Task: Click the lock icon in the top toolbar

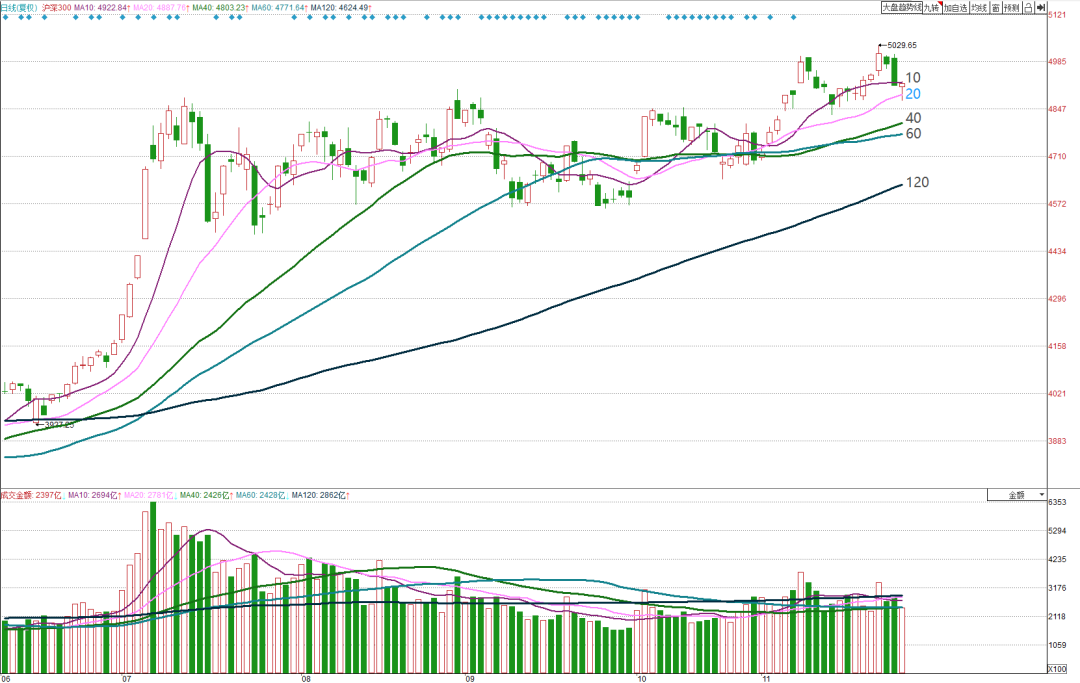Action: click(1028, 8)
